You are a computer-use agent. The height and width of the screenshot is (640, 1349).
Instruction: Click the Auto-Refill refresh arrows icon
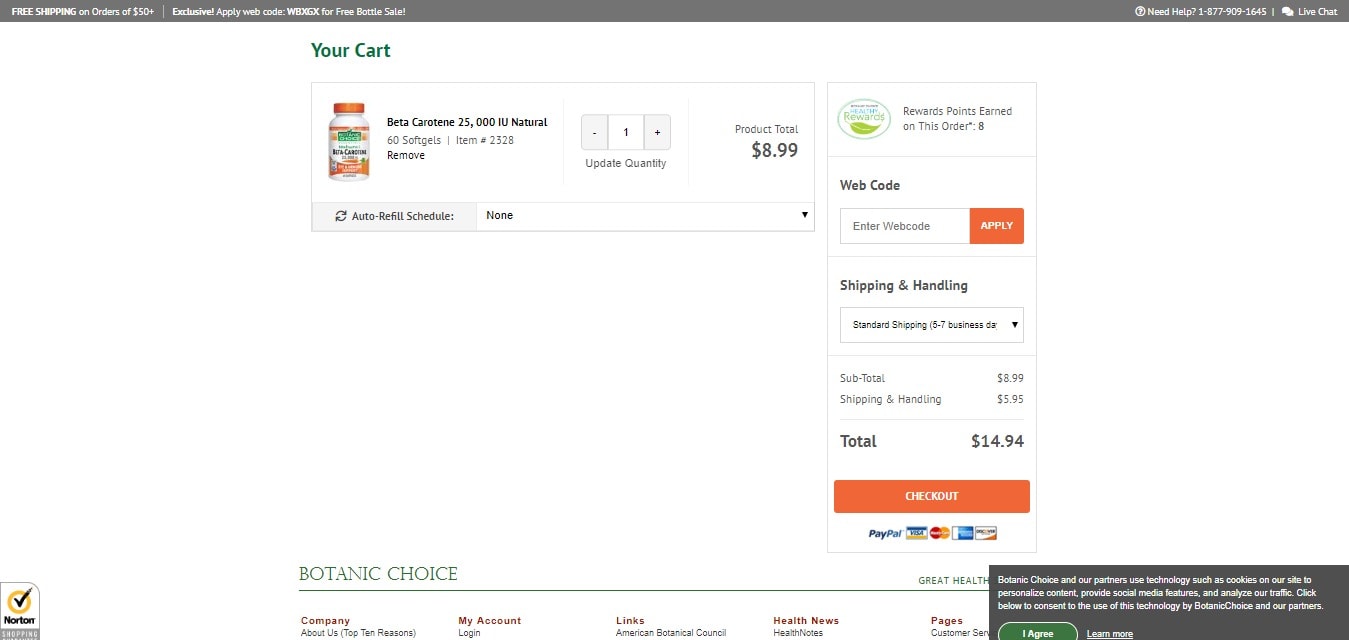(341, 216)
